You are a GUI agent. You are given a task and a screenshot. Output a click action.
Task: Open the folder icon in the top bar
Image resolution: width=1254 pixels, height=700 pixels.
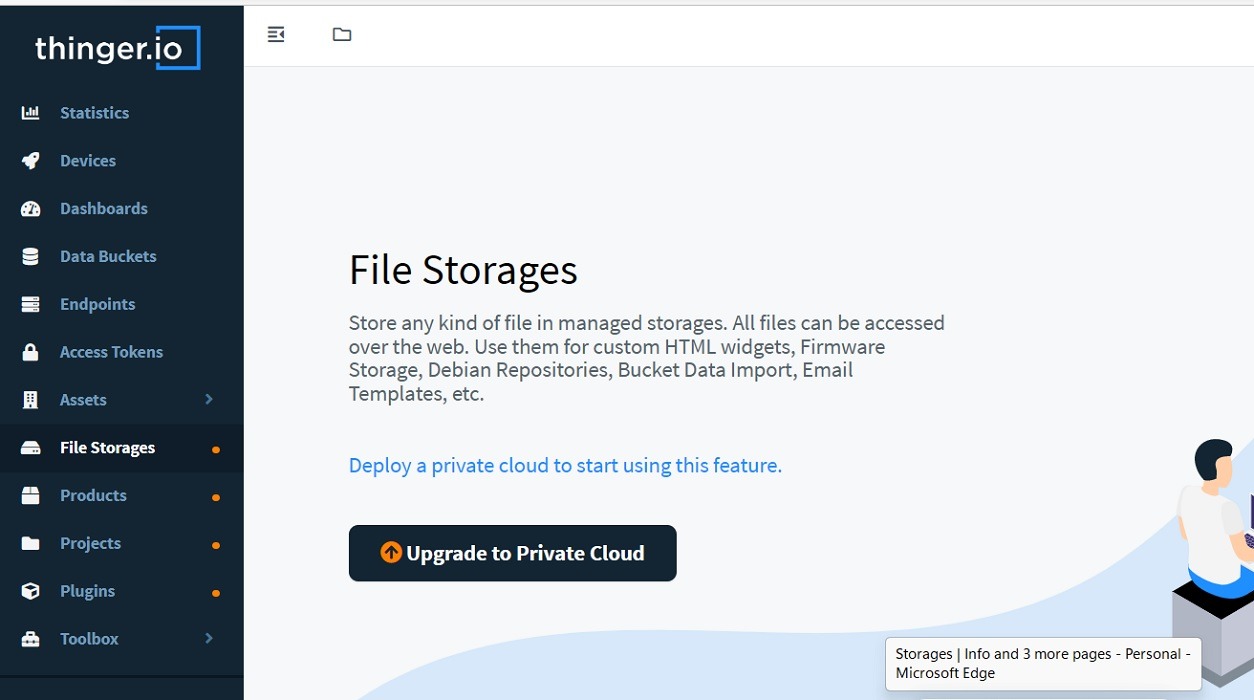342,35
